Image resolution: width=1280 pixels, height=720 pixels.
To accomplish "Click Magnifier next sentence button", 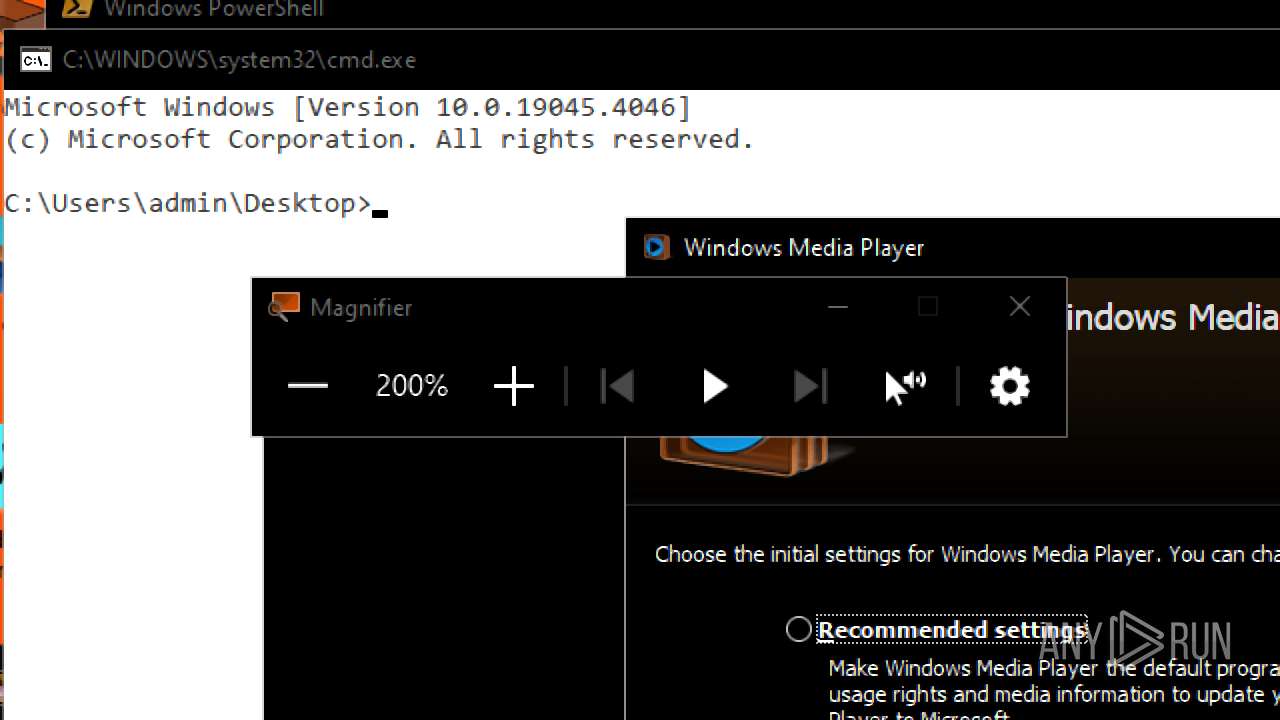I will coord(810,386).
